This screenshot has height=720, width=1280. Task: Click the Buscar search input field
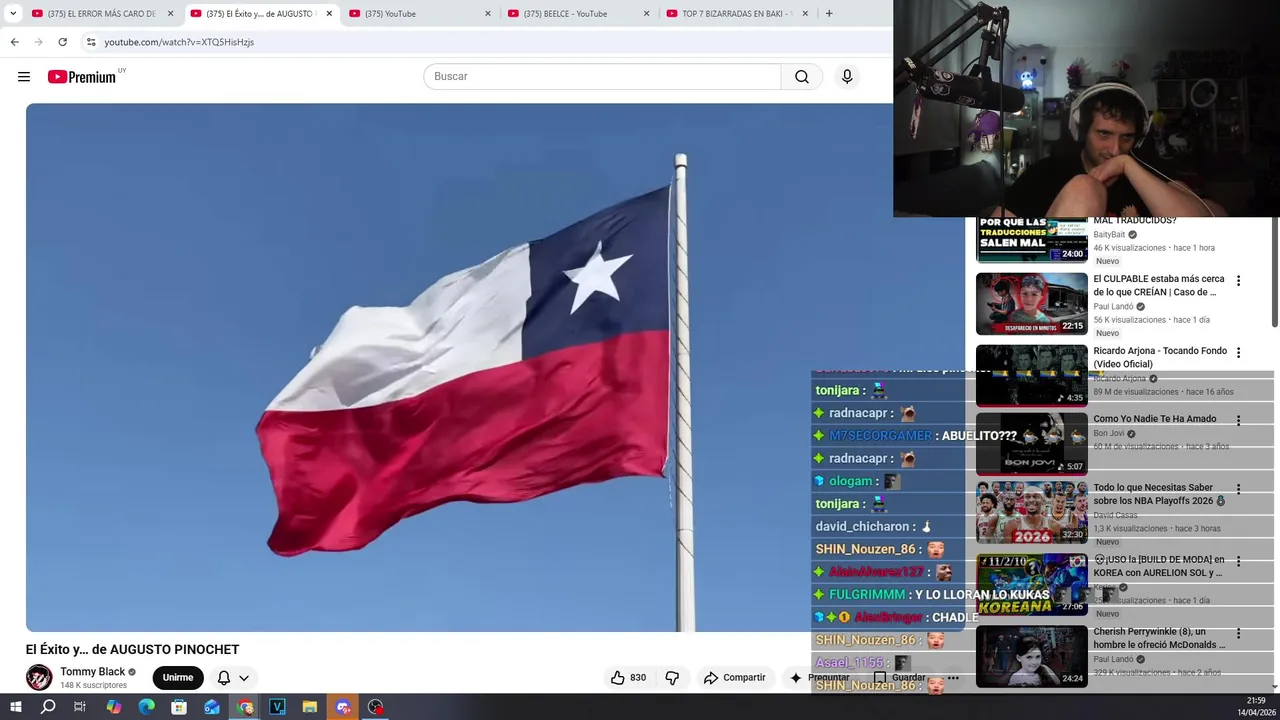[602, 77]
